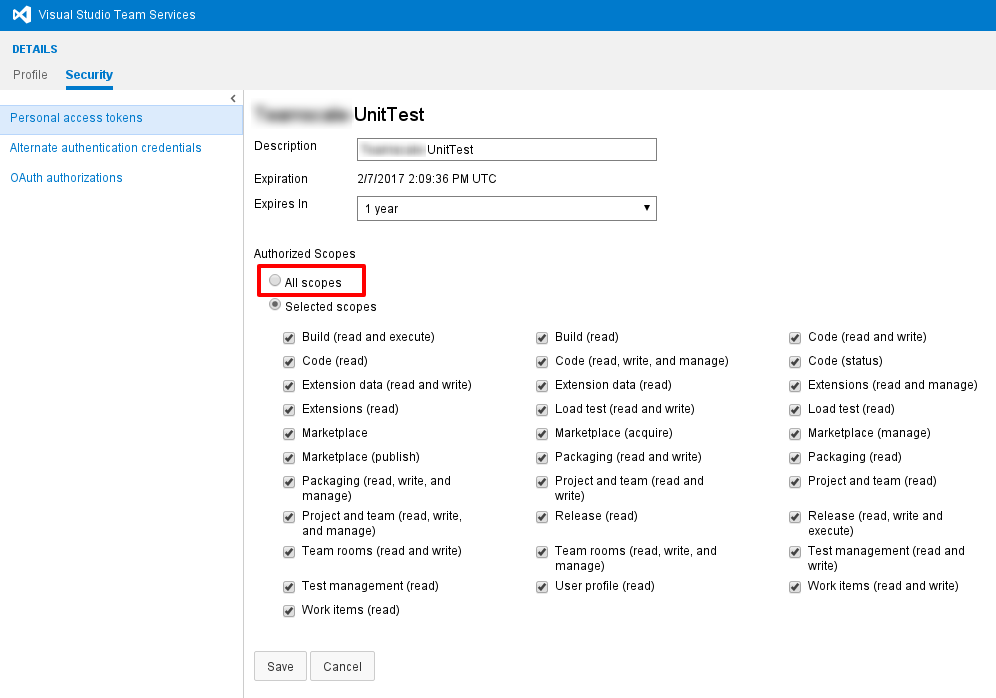This screenshot has height=698, width=996.
Task: Toggle Release (read) checkbox
Action: click(x=542, y=517)
